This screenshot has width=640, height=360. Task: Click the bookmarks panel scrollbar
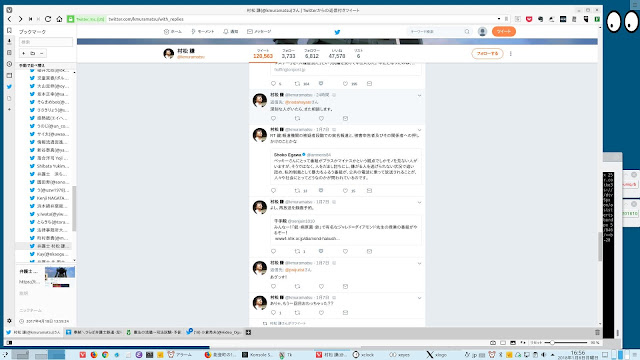coord(74,208)
